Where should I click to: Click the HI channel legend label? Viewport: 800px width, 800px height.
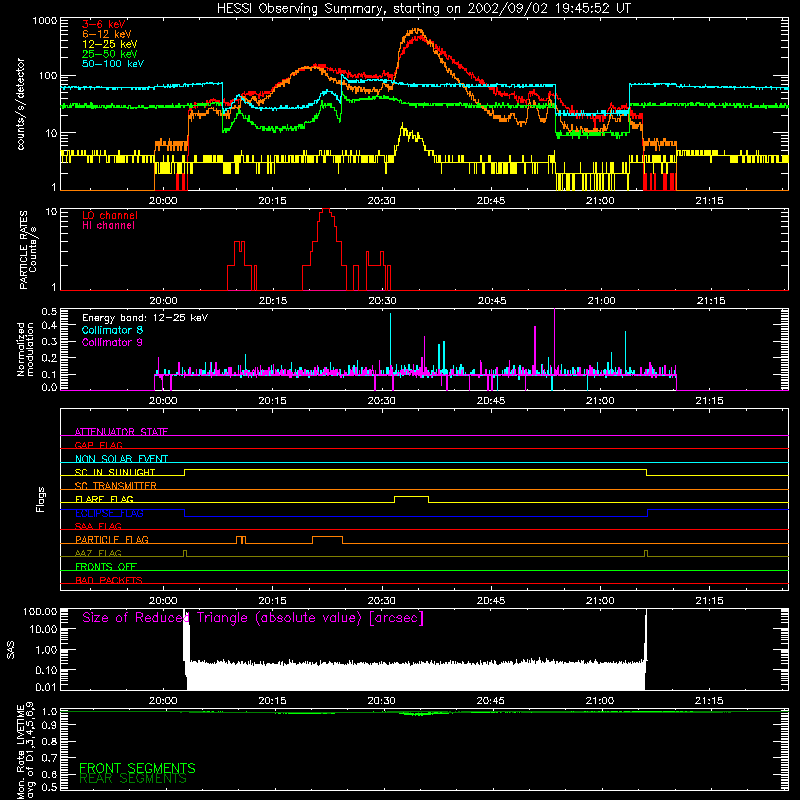pyautogui.click(x=108, y=226)
